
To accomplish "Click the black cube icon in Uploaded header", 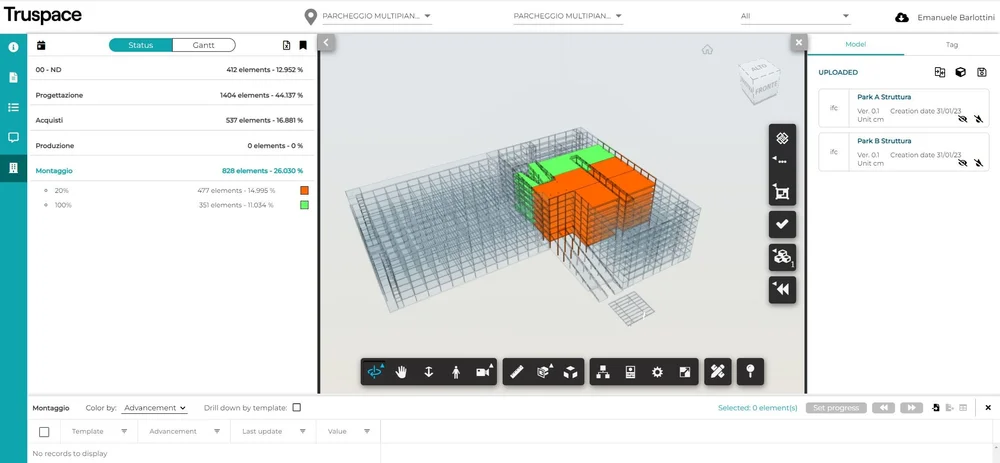I will (x=960, y=72).
